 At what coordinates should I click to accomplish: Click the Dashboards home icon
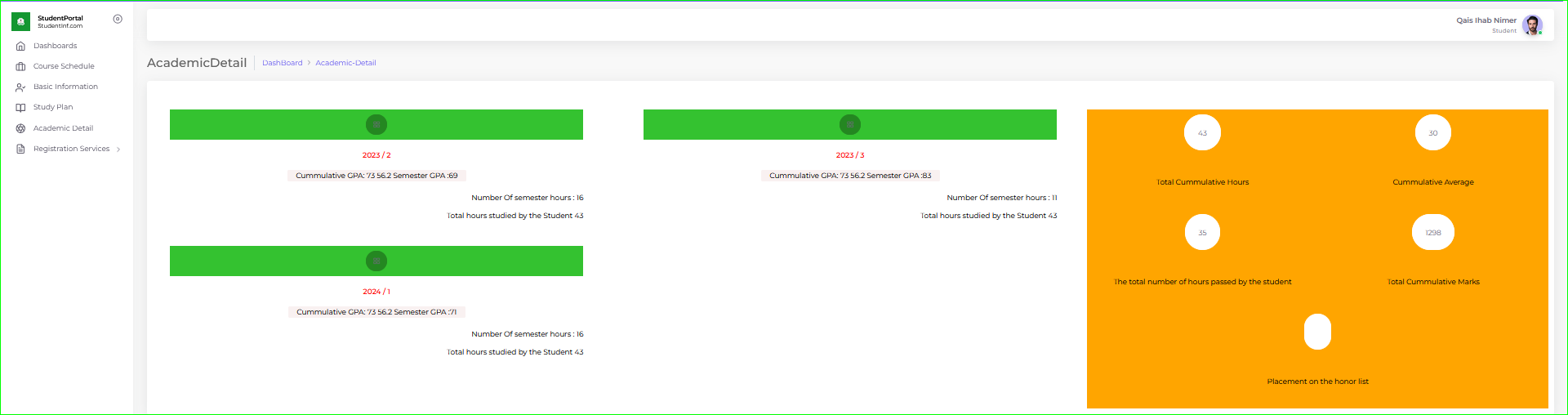click(x=20, y=47)
